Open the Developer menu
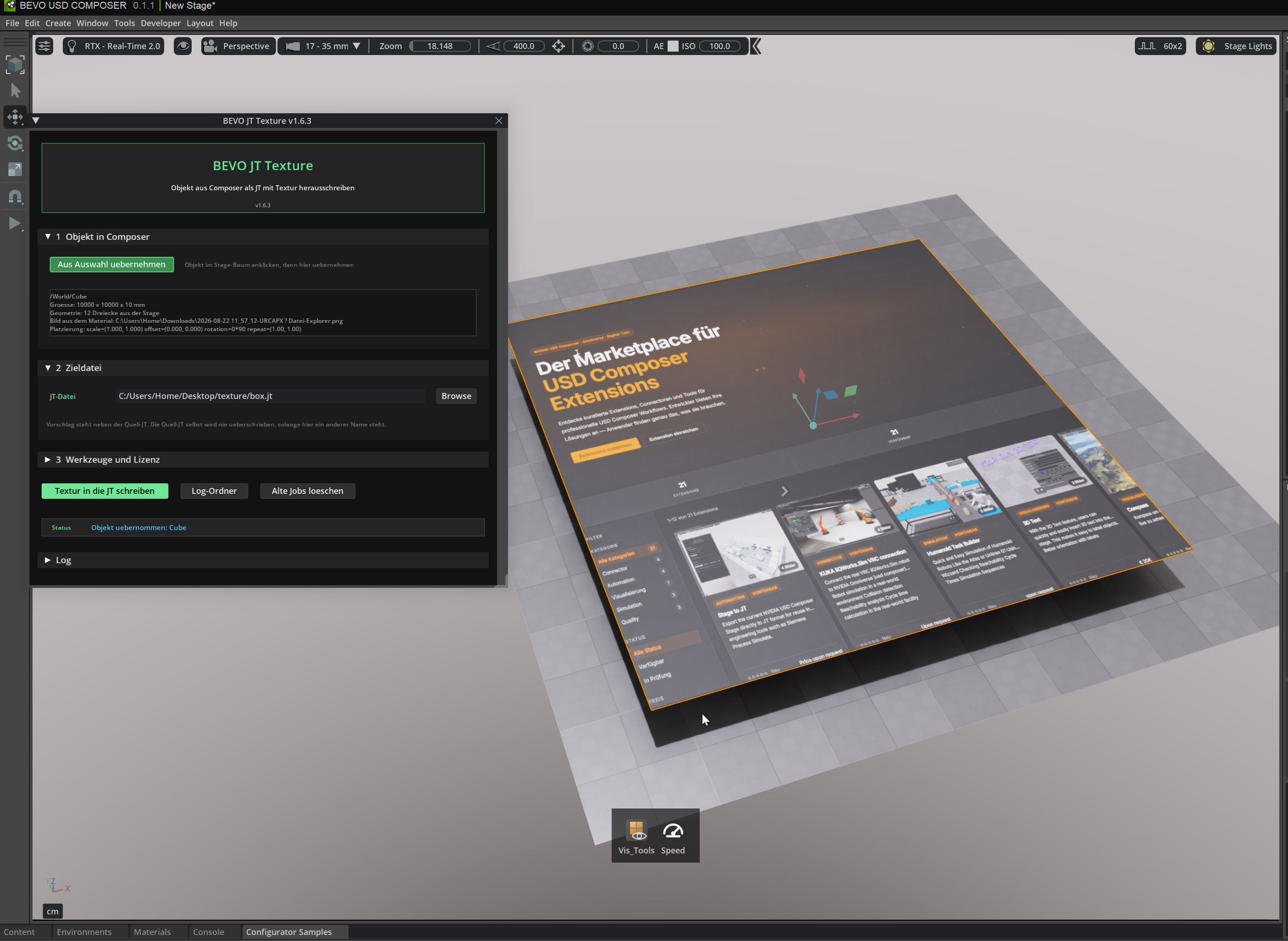This screenshot has height=941, width=1288. 160,23
